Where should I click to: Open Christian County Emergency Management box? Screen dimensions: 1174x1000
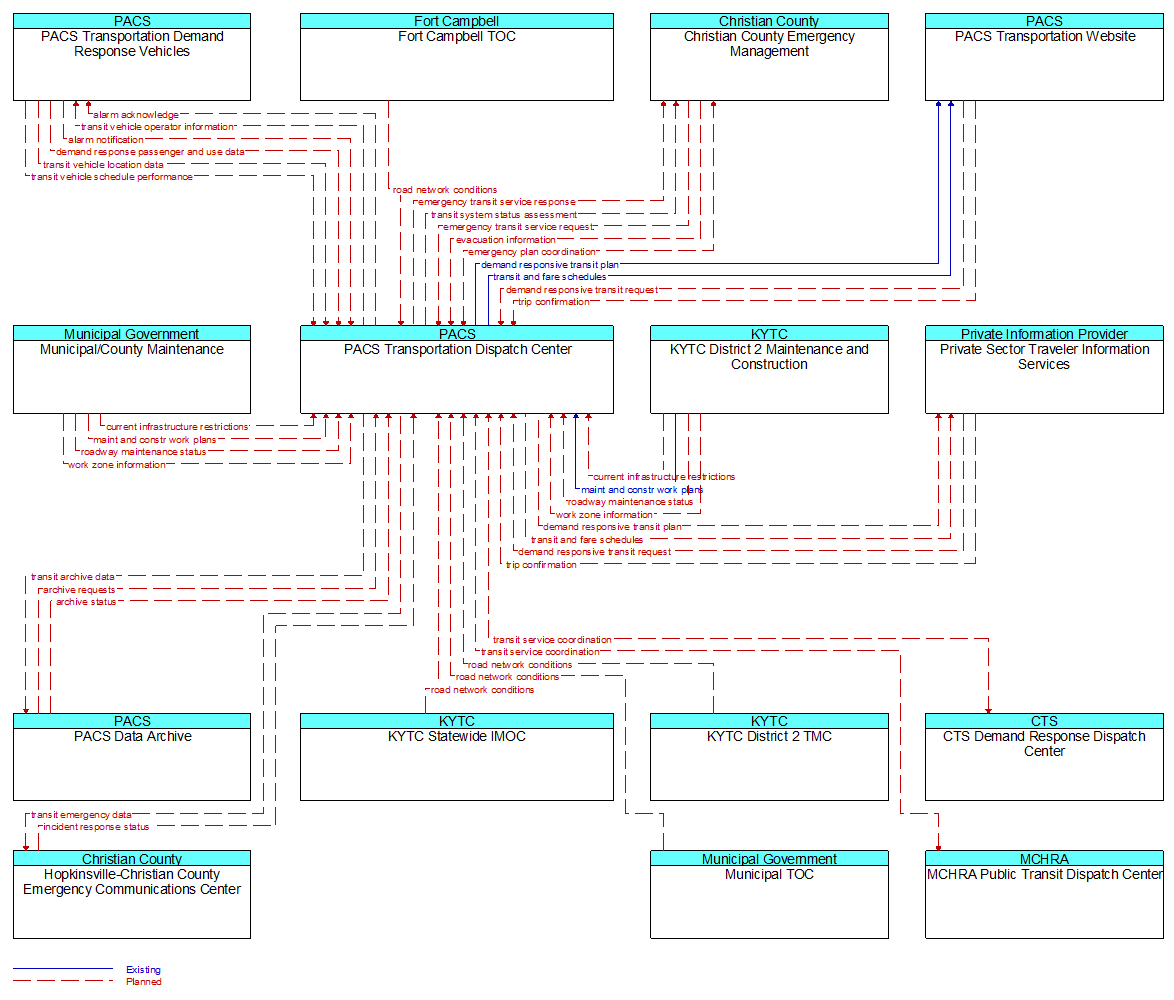click(x=769, y=57)
